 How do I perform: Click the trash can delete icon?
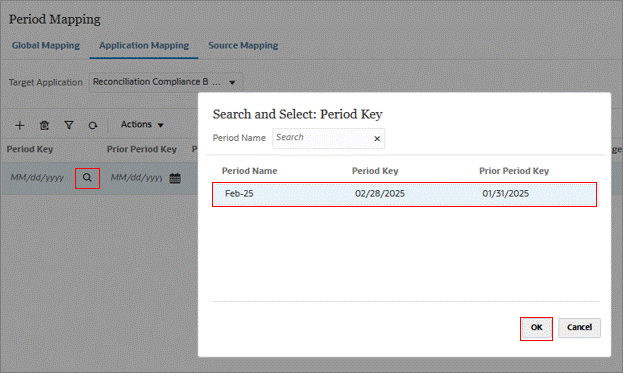click(x=44, y=126)
